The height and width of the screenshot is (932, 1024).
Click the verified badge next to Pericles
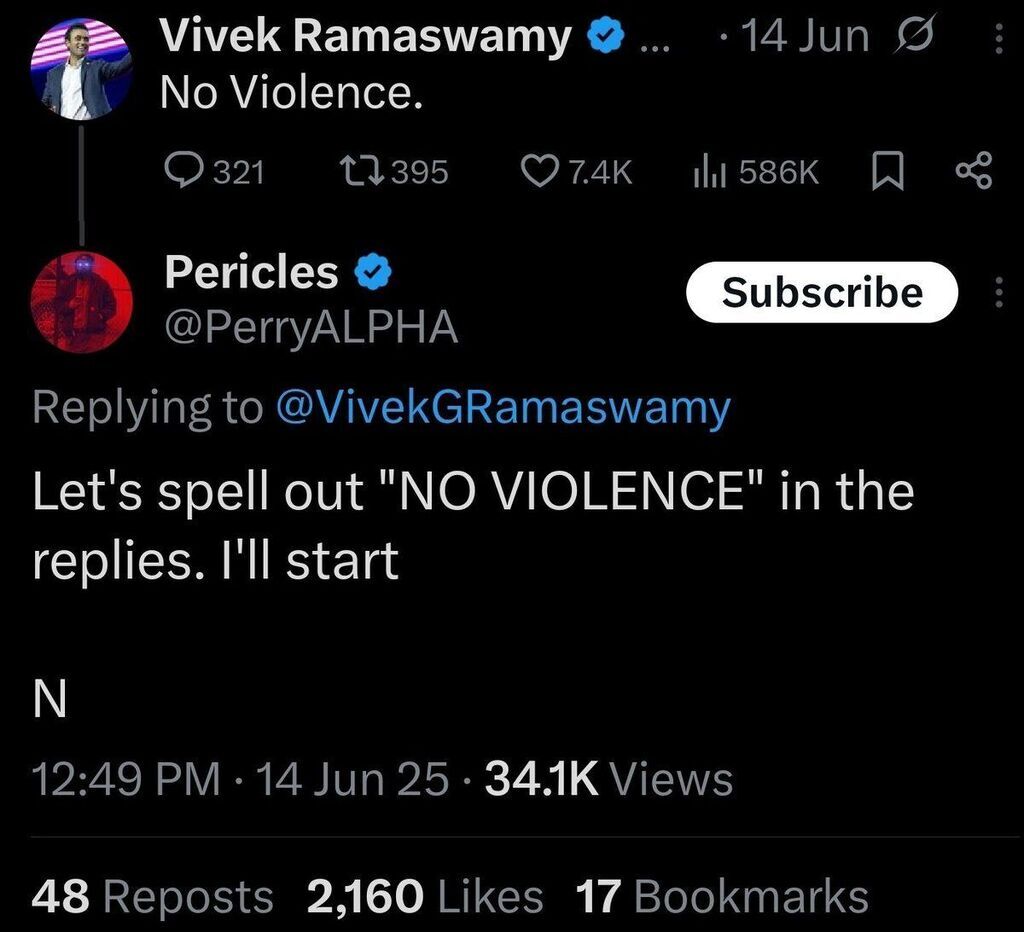point(373,272)
